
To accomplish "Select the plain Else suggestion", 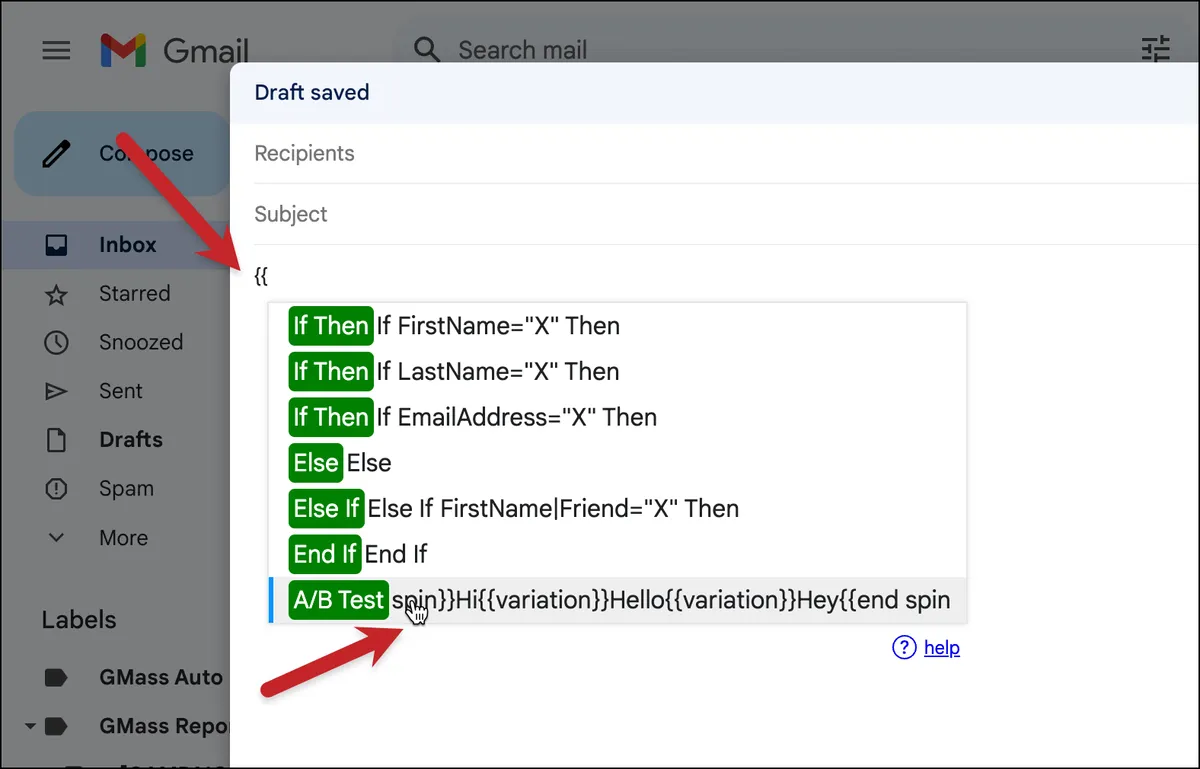I will pos(617,463).
